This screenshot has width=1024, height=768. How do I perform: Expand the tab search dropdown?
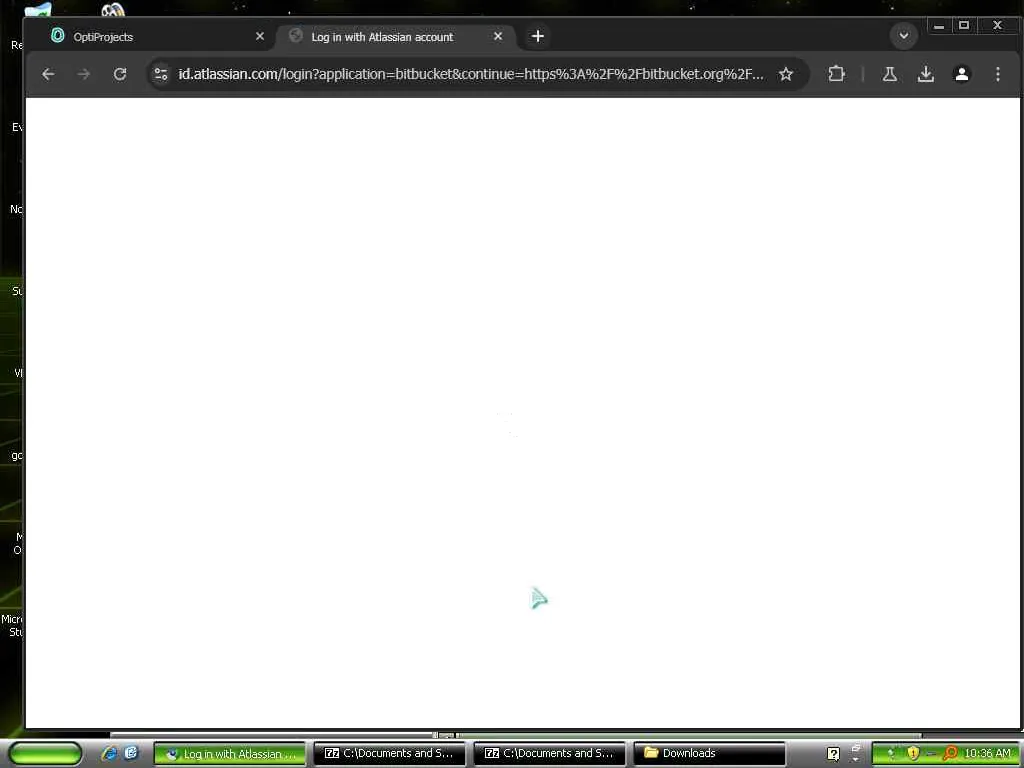click(x=904, y=36)
